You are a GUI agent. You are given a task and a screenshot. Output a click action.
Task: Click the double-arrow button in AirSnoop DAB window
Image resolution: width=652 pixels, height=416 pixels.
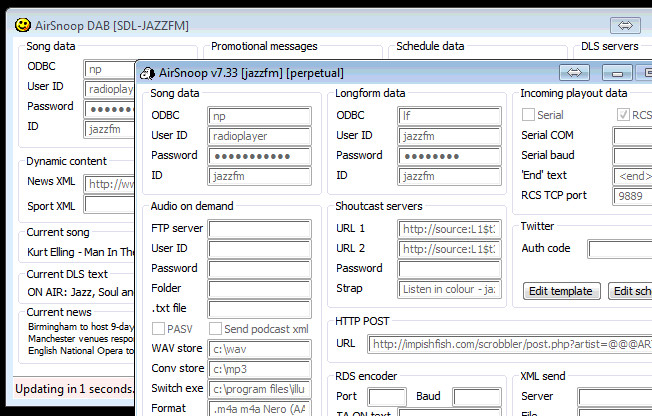625,25
